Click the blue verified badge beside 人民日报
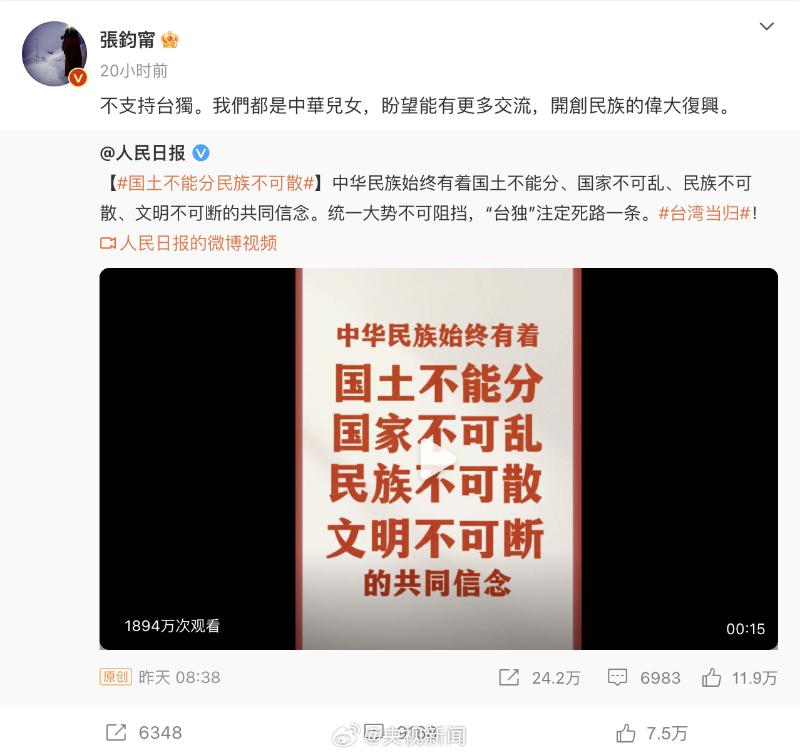Screen dimensions: 800x755 click(201, 153)
